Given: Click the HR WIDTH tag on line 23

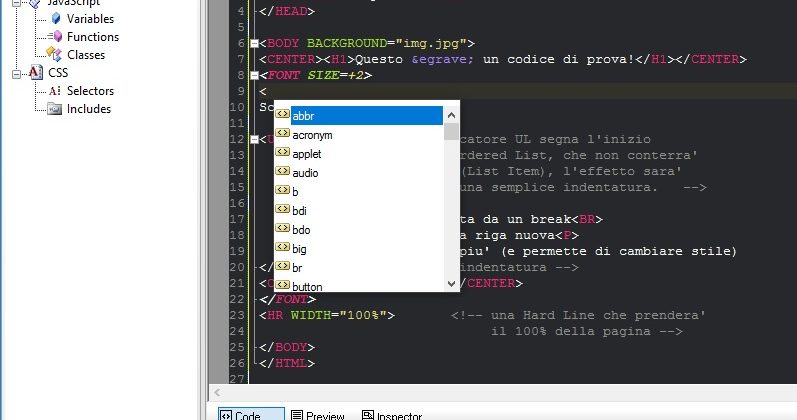Looking at the screenshot, I should pos(327,315).
